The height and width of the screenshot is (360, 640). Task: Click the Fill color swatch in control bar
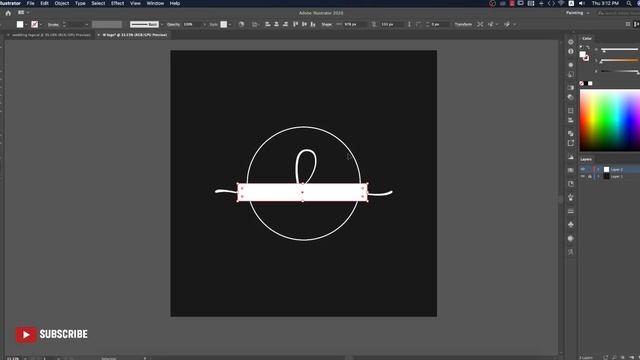(x=20, y=24)
